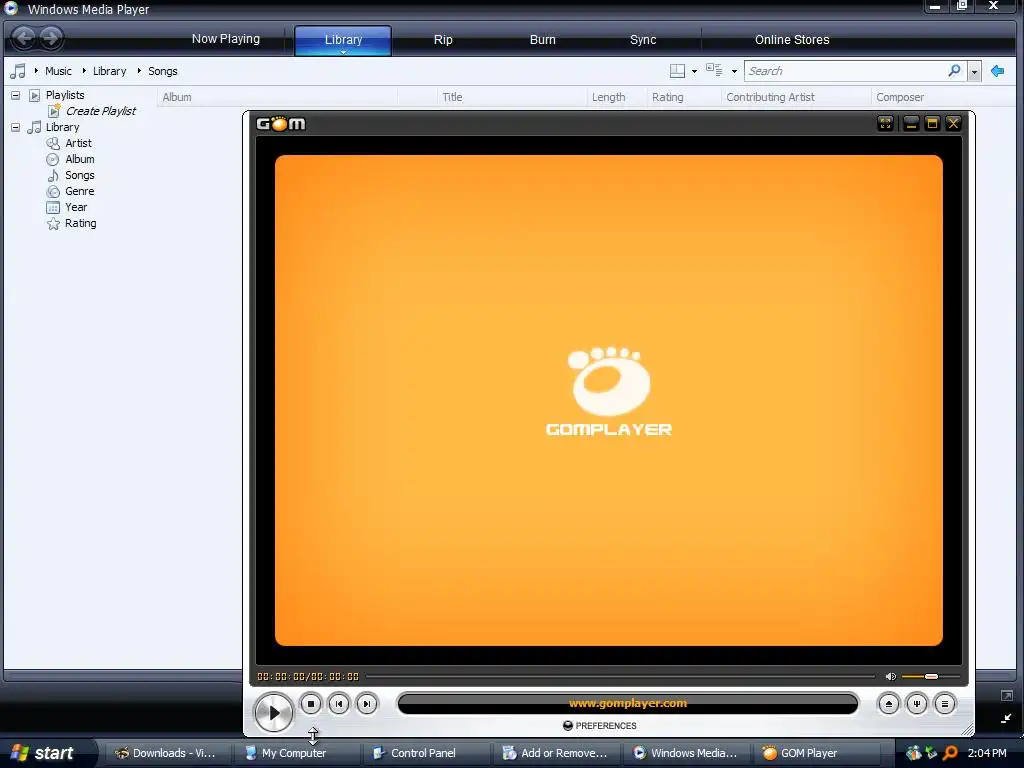The image size is (1024, 768).
Task: Open GOM Player control panel button
Action: [917, 704]
